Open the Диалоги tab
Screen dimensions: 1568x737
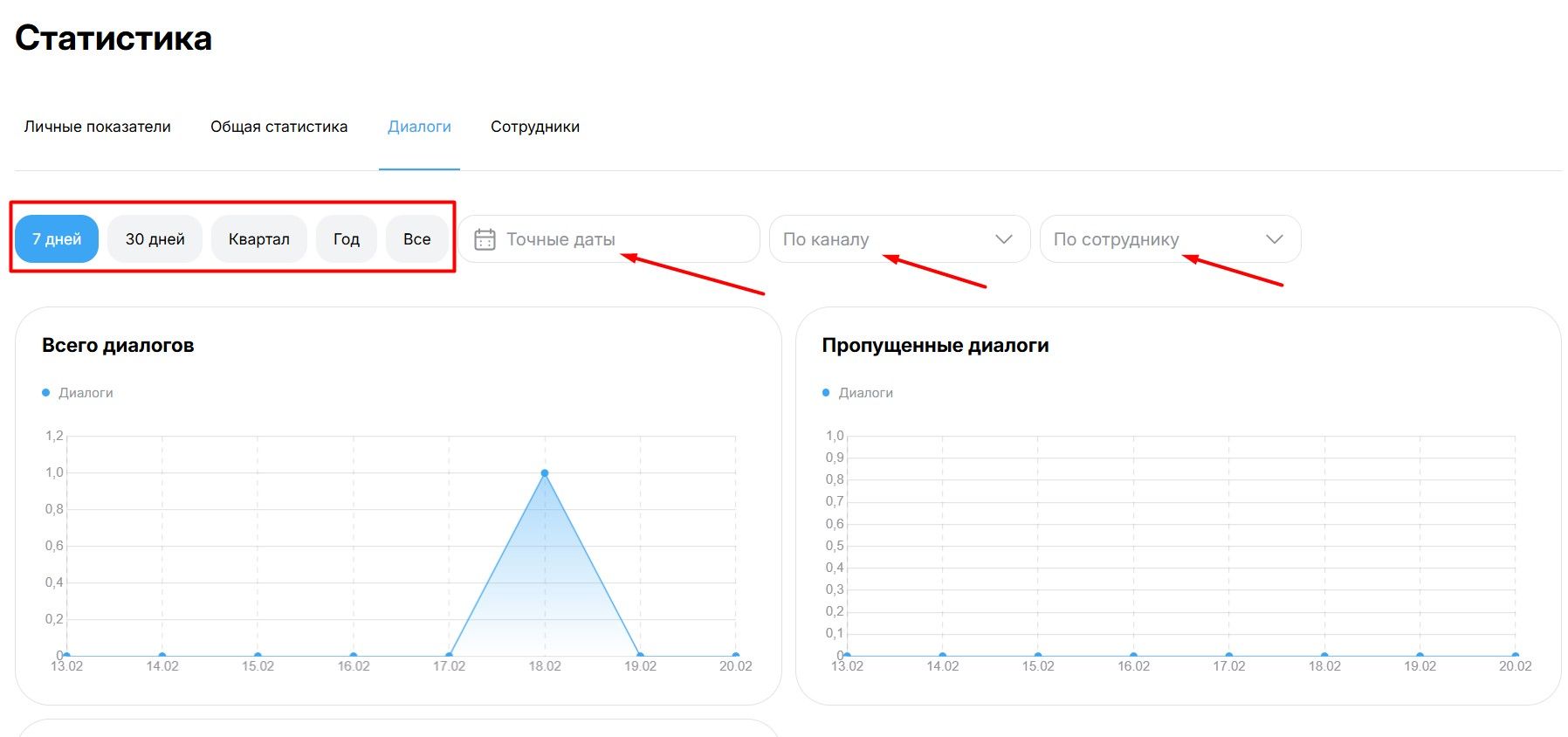coord(419,127)
